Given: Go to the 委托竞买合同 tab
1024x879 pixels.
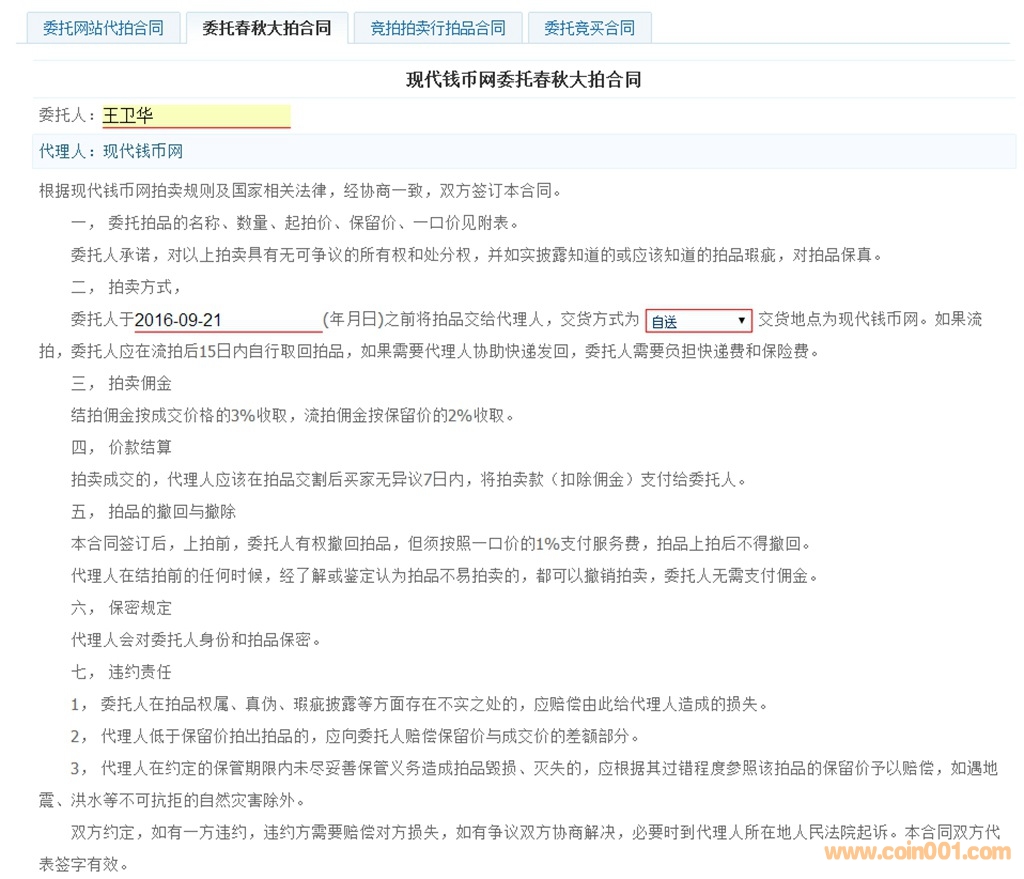Looking at the screenshot, I should (589, 28).
